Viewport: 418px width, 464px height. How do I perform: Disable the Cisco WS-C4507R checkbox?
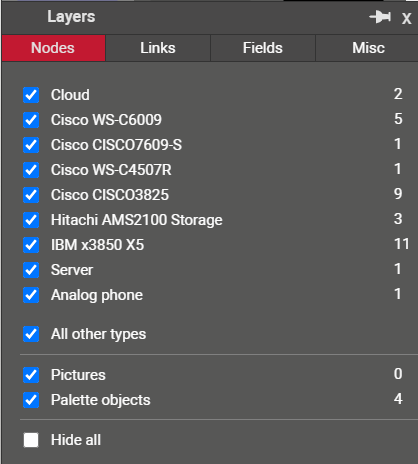point(31,170)
